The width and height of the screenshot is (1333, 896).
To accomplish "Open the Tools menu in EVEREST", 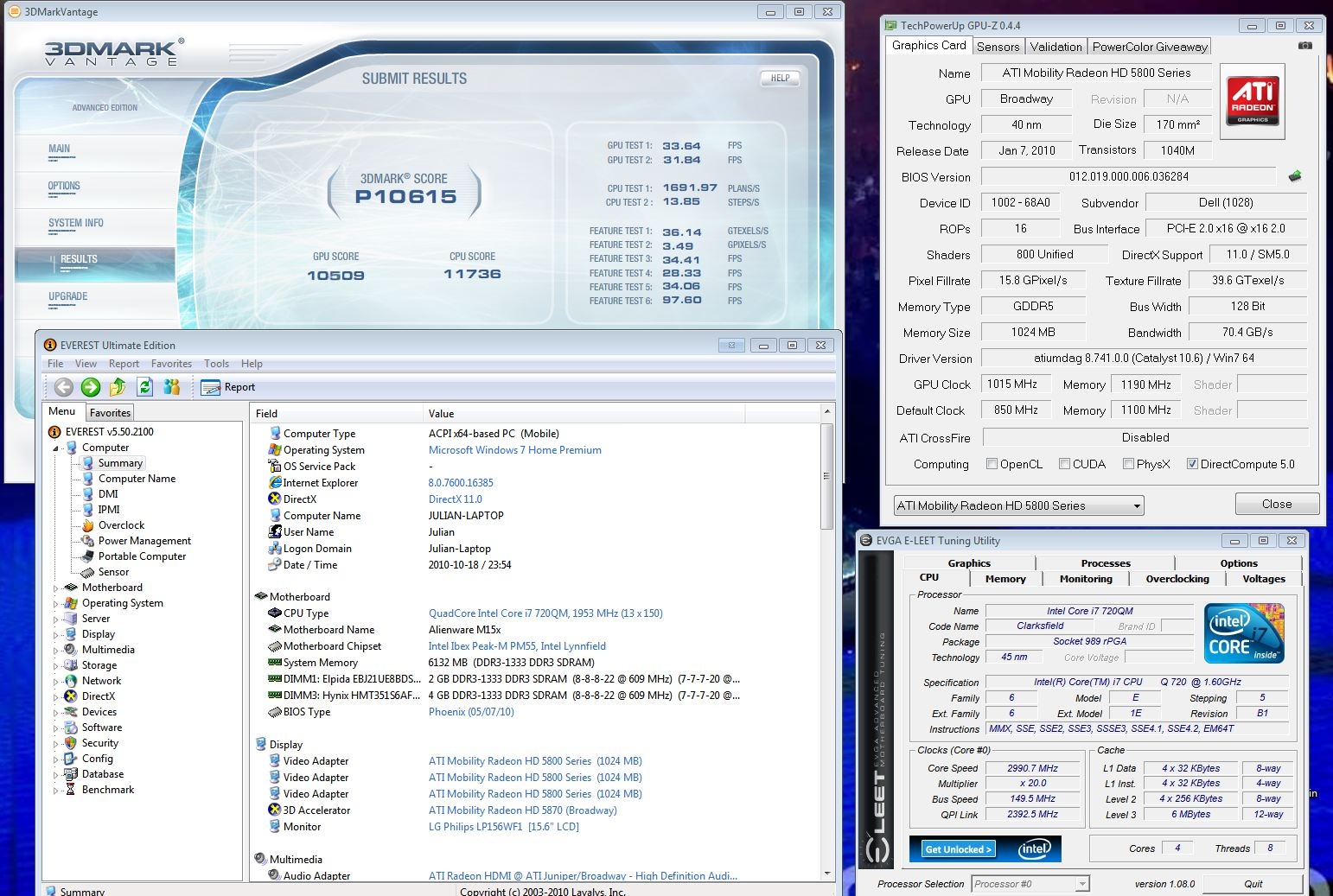I will click(x=216, y=364).
